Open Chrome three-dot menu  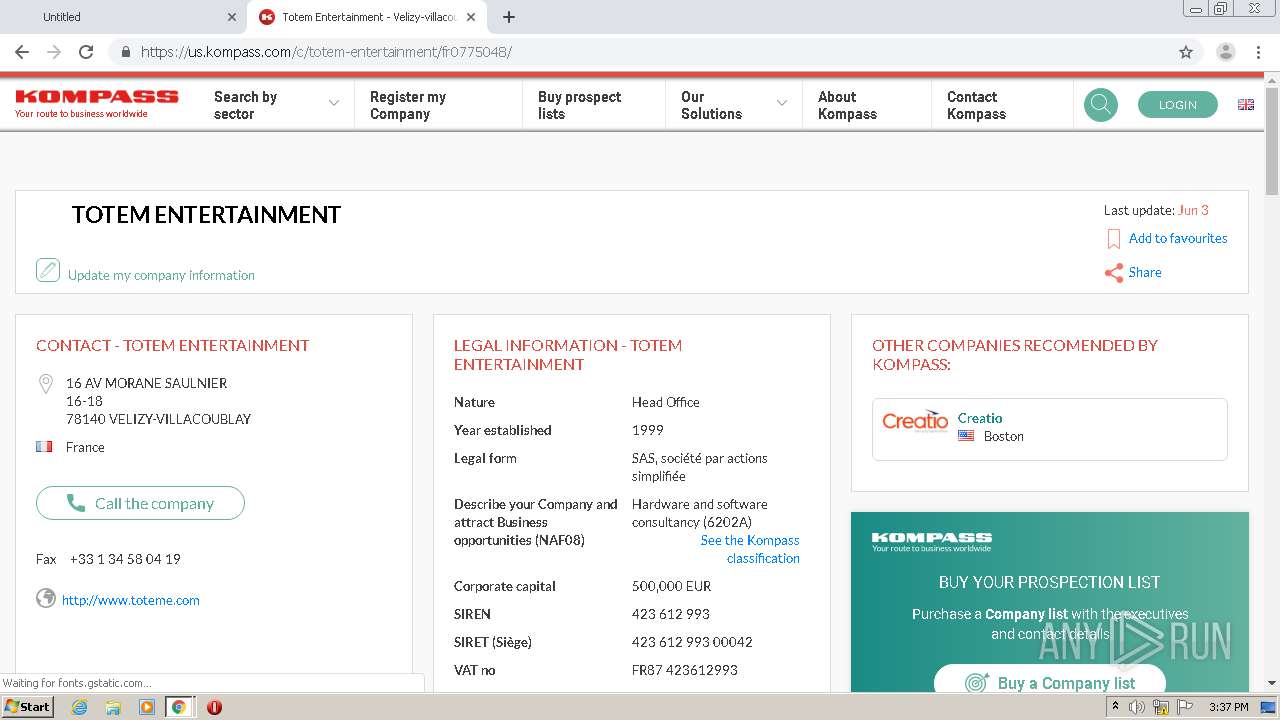[x=1258, y=52]
